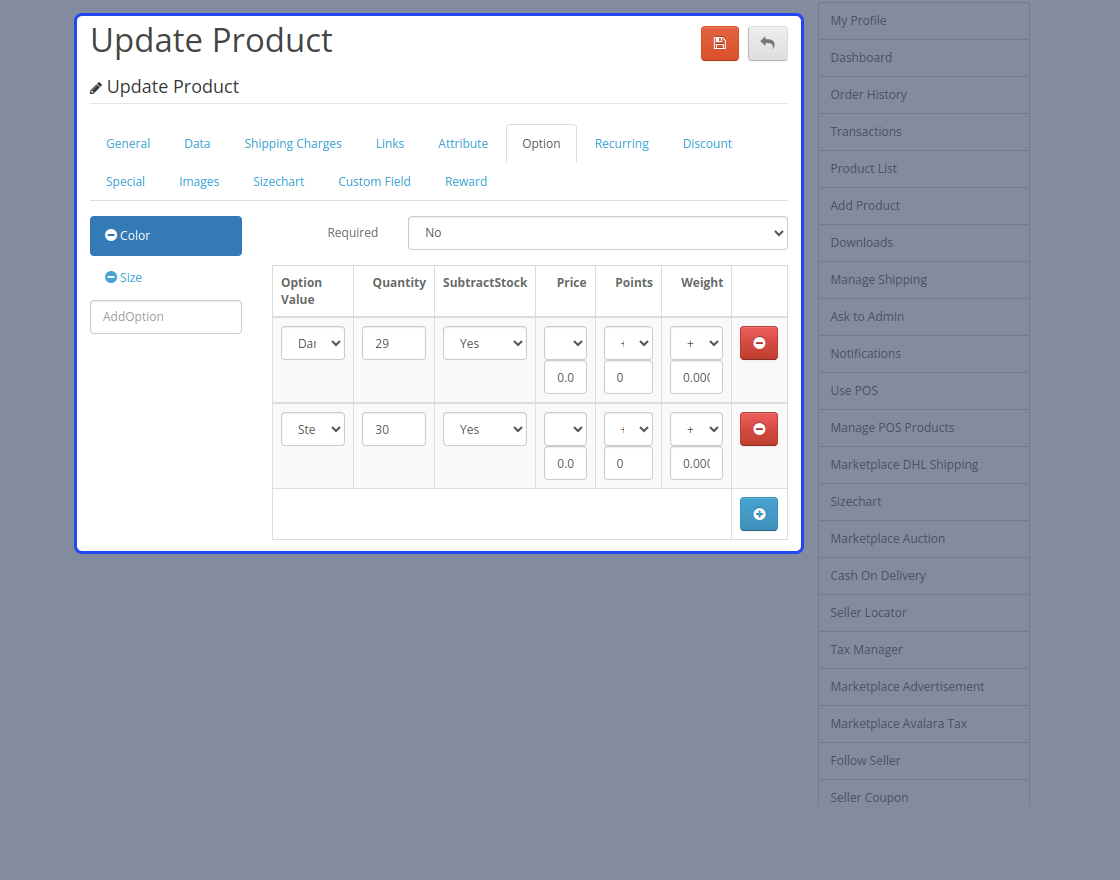Viewport: 1120px width, 880px height.
Task: Open option value dropdown showing Dar
Action: pyautogui.click(x=313, y=343)
